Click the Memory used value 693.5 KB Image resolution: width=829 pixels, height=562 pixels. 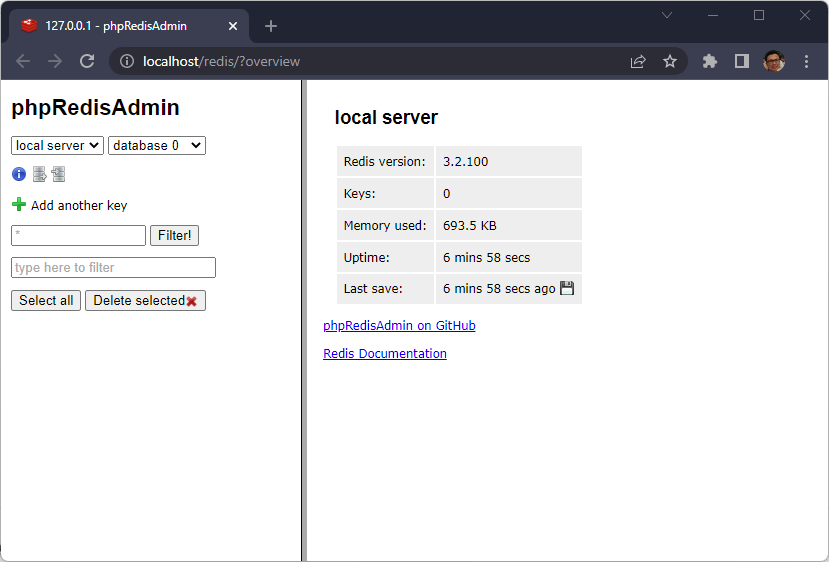point(469,225)
